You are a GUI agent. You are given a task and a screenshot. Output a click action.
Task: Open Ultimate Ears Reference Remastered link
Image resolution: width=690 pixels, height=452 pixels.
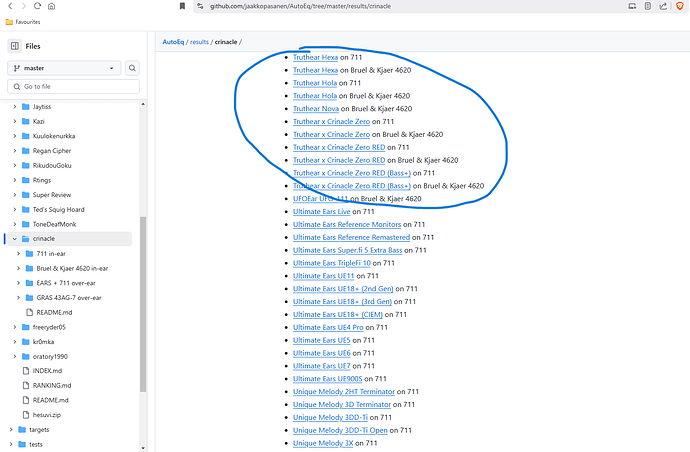(x=352, y=237)
